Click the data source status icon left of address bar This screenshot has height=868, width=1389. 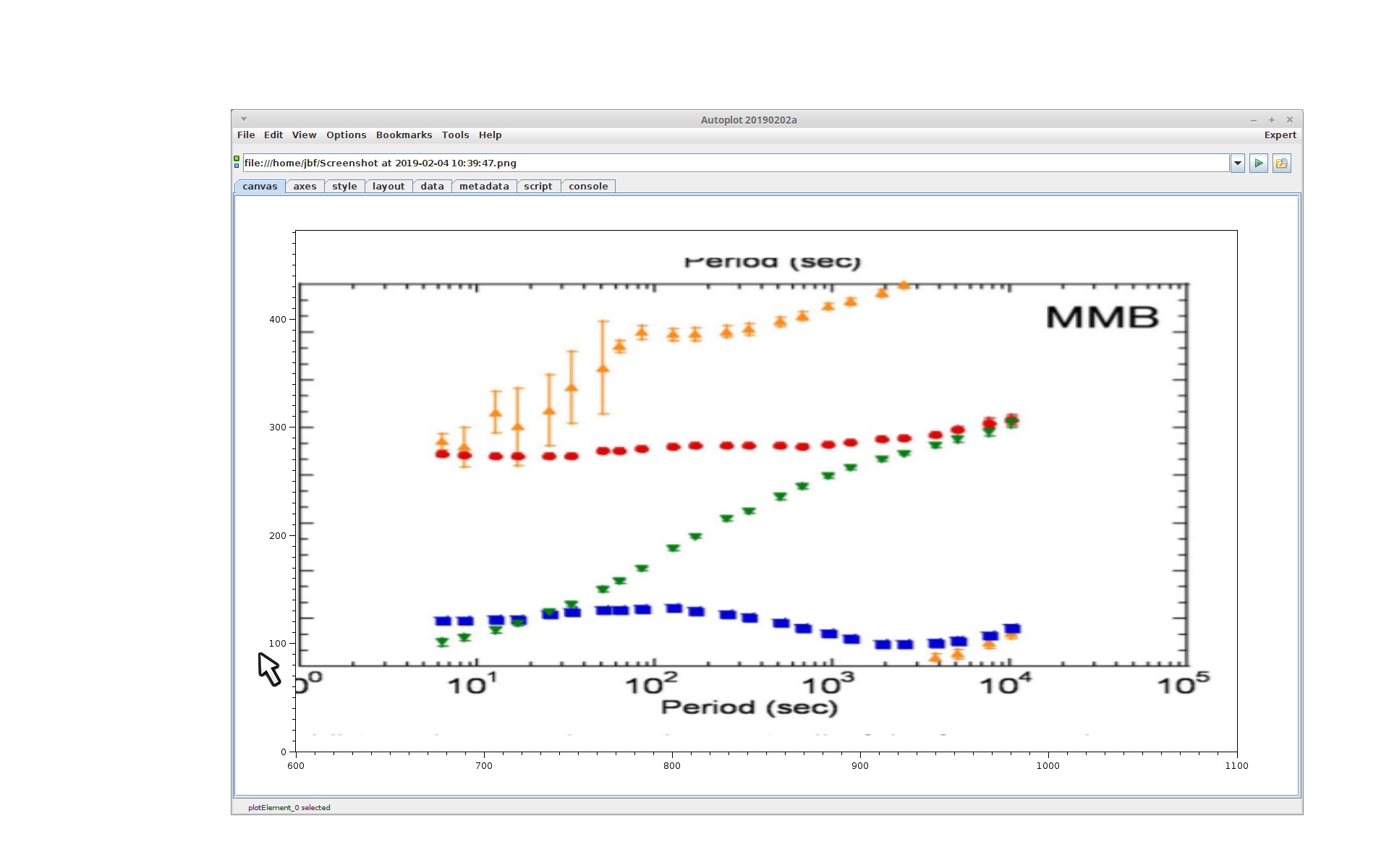click(237, 162)
